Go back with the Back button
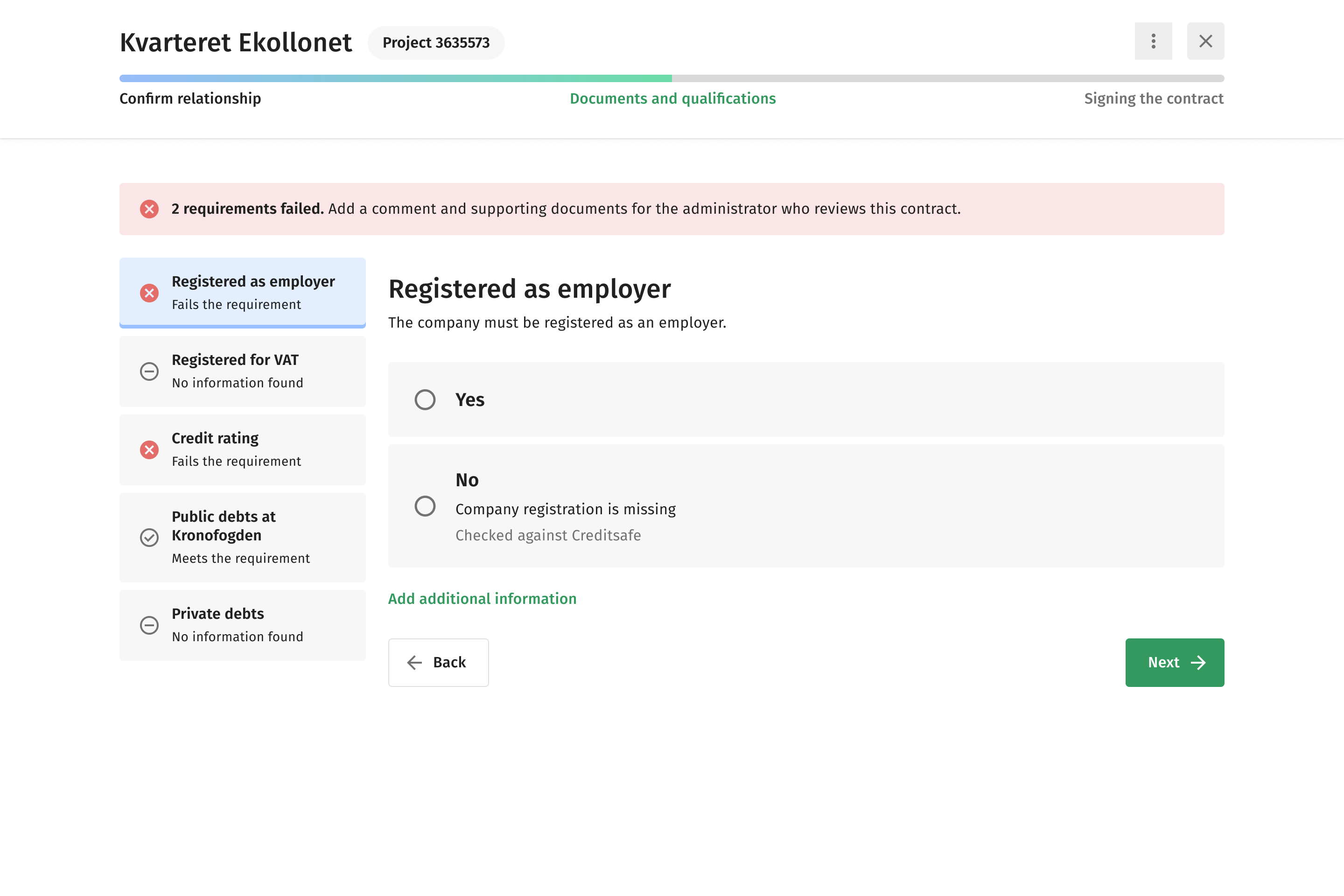 click(438, 662)
